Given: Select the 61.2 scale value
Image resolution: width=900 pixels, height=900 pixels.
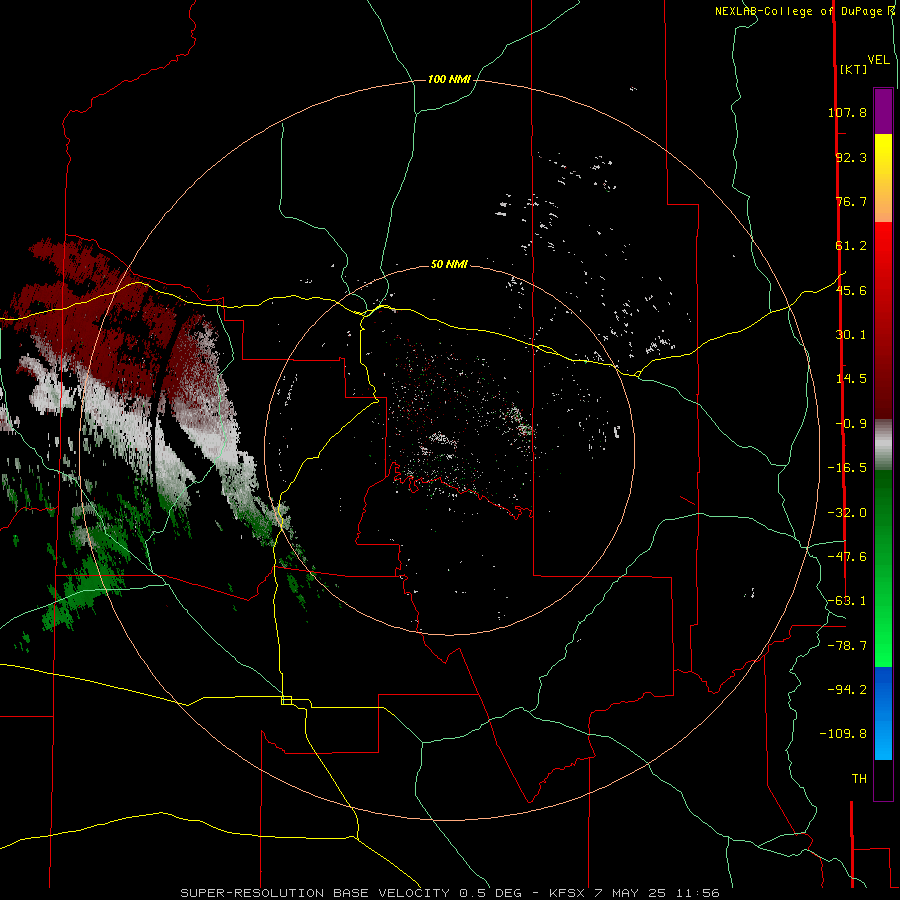Looking at the screenshot, I should (851, 246).
